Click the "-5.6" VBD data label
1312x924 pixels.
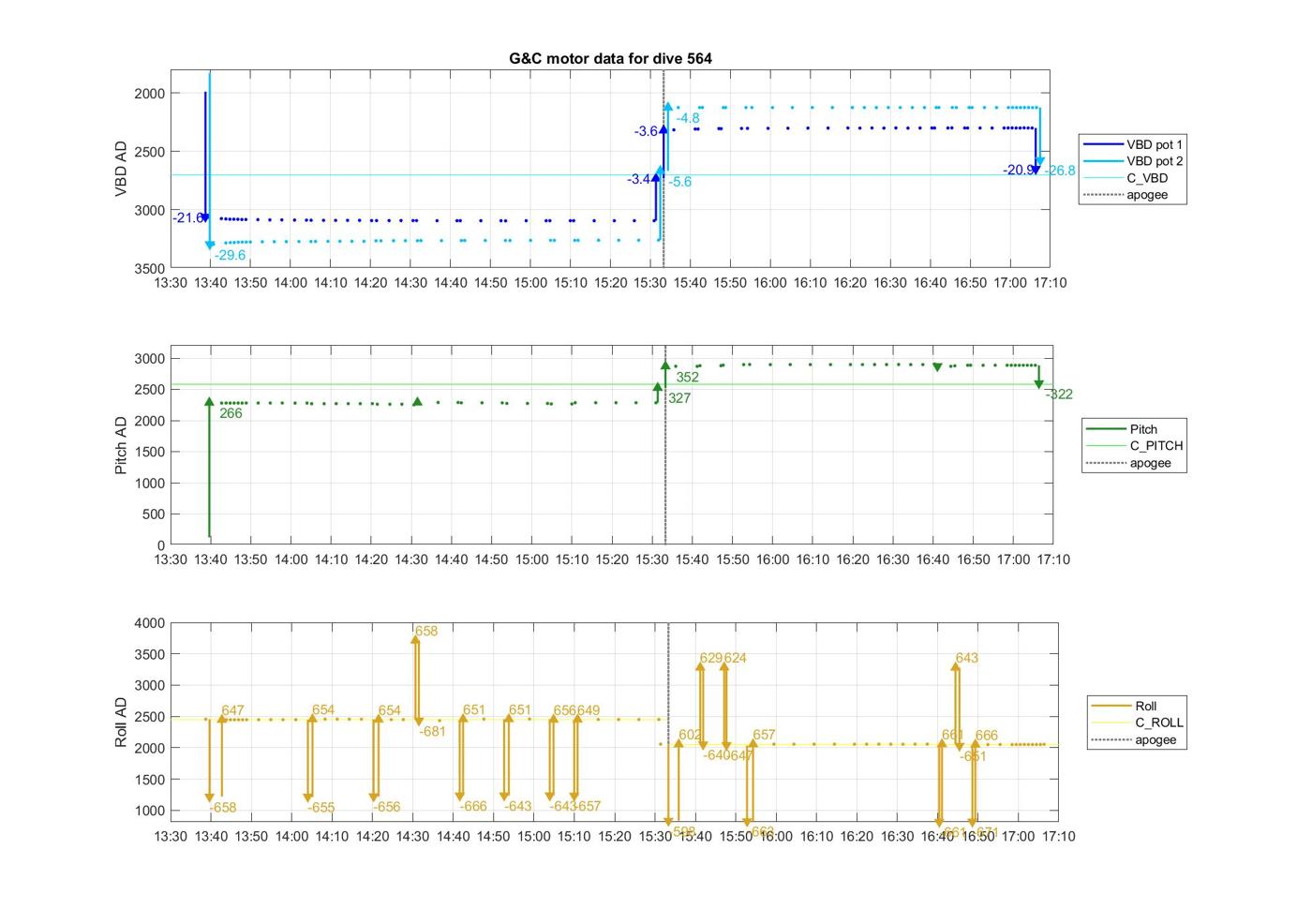[x=680, y=182]
